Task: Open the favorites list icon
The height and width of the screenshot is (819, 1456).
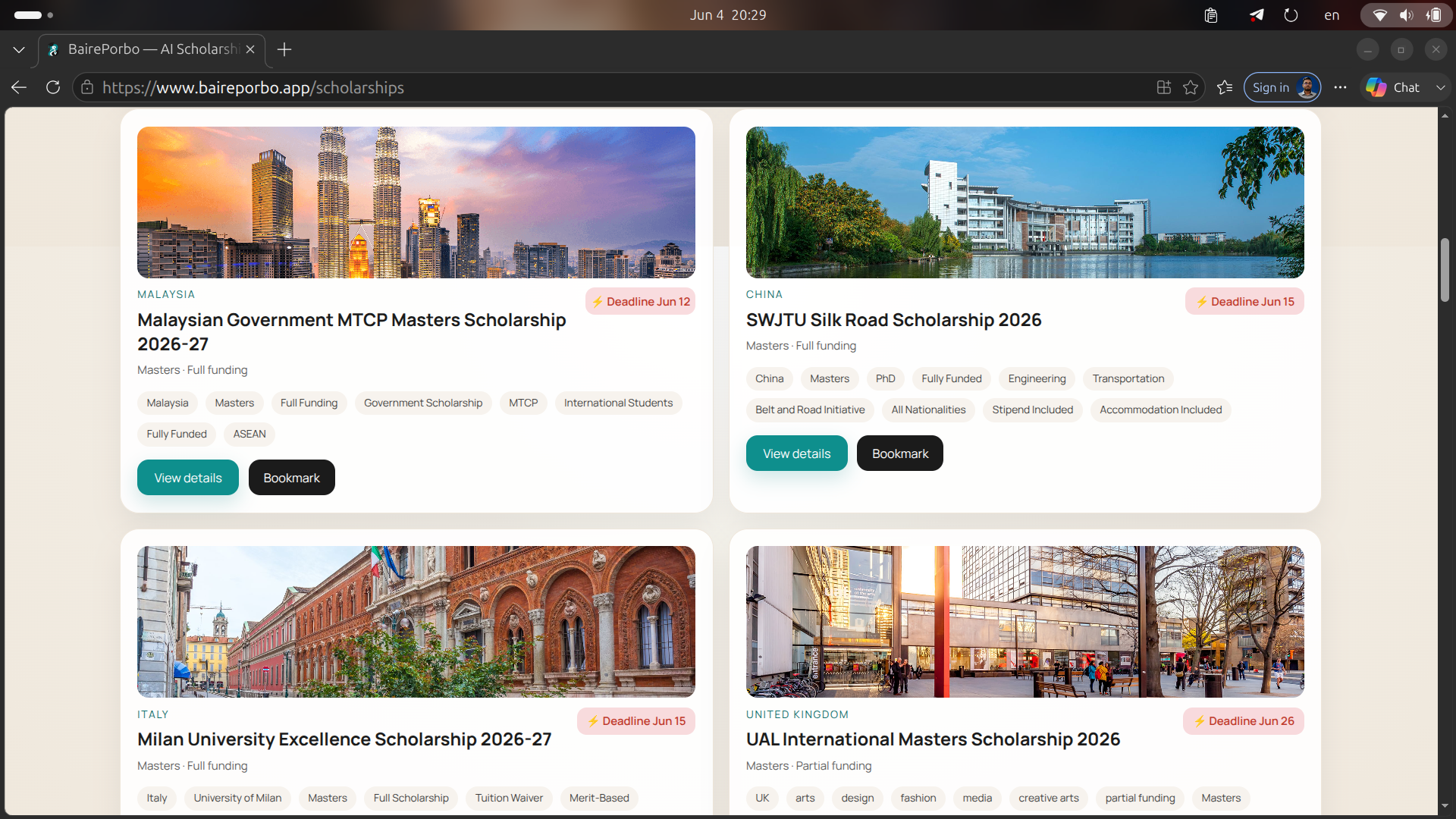Action: (1225, 87)
